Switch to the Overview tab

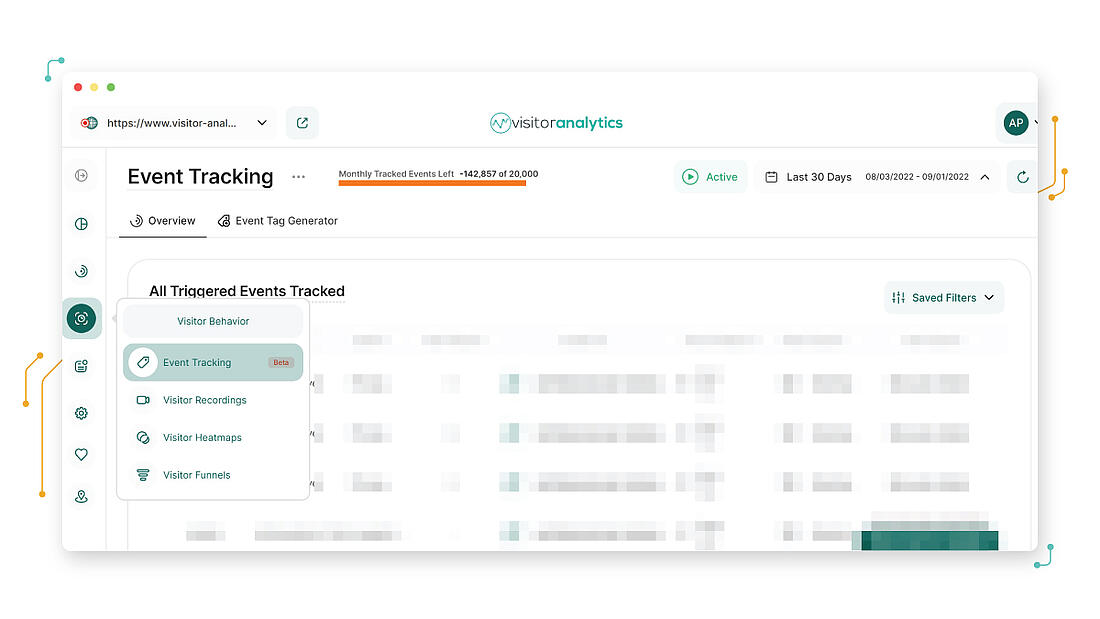pos(163,221)
